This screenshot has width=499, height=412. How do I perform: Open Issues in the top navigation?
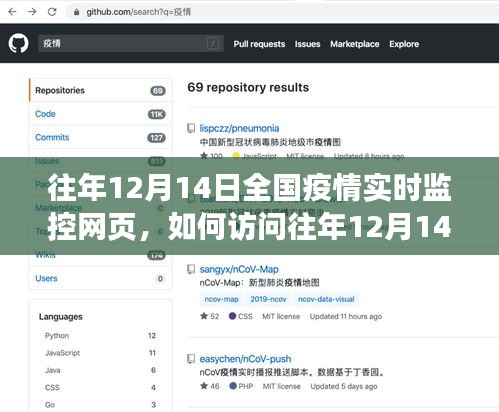pos(307,44)
